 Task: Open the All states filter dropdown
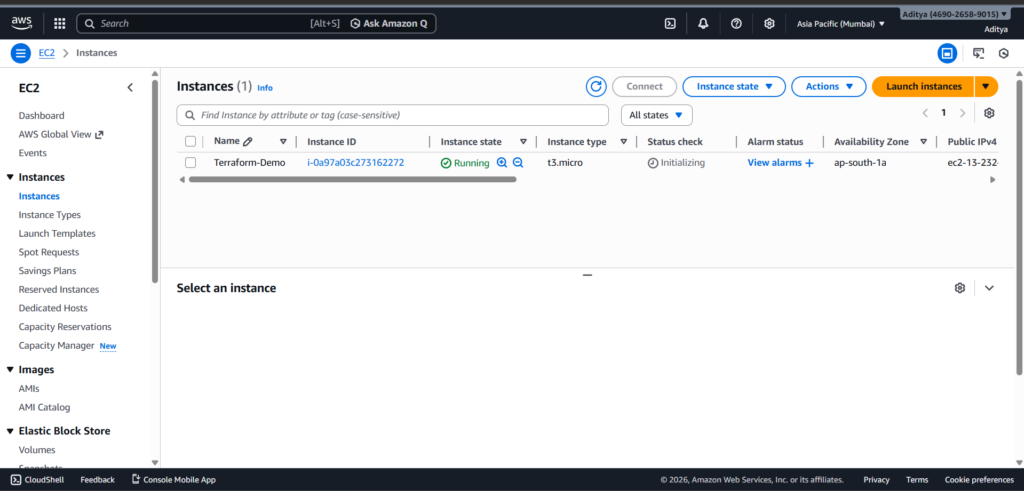tap(656, 115)
